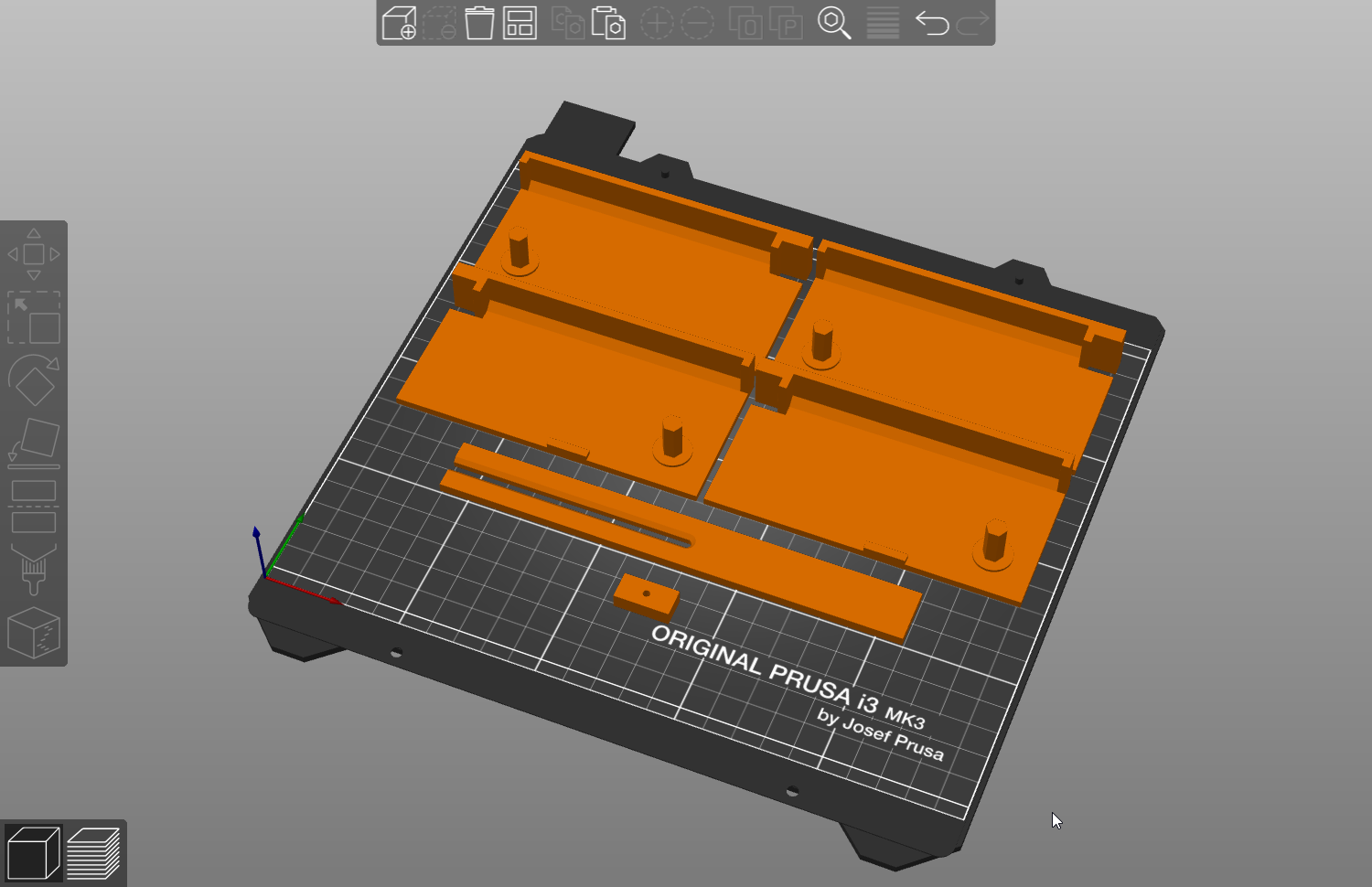This screenshot has width=1372, height=887.
Task: Select the small block with hole
Action: tap(647, 596)
